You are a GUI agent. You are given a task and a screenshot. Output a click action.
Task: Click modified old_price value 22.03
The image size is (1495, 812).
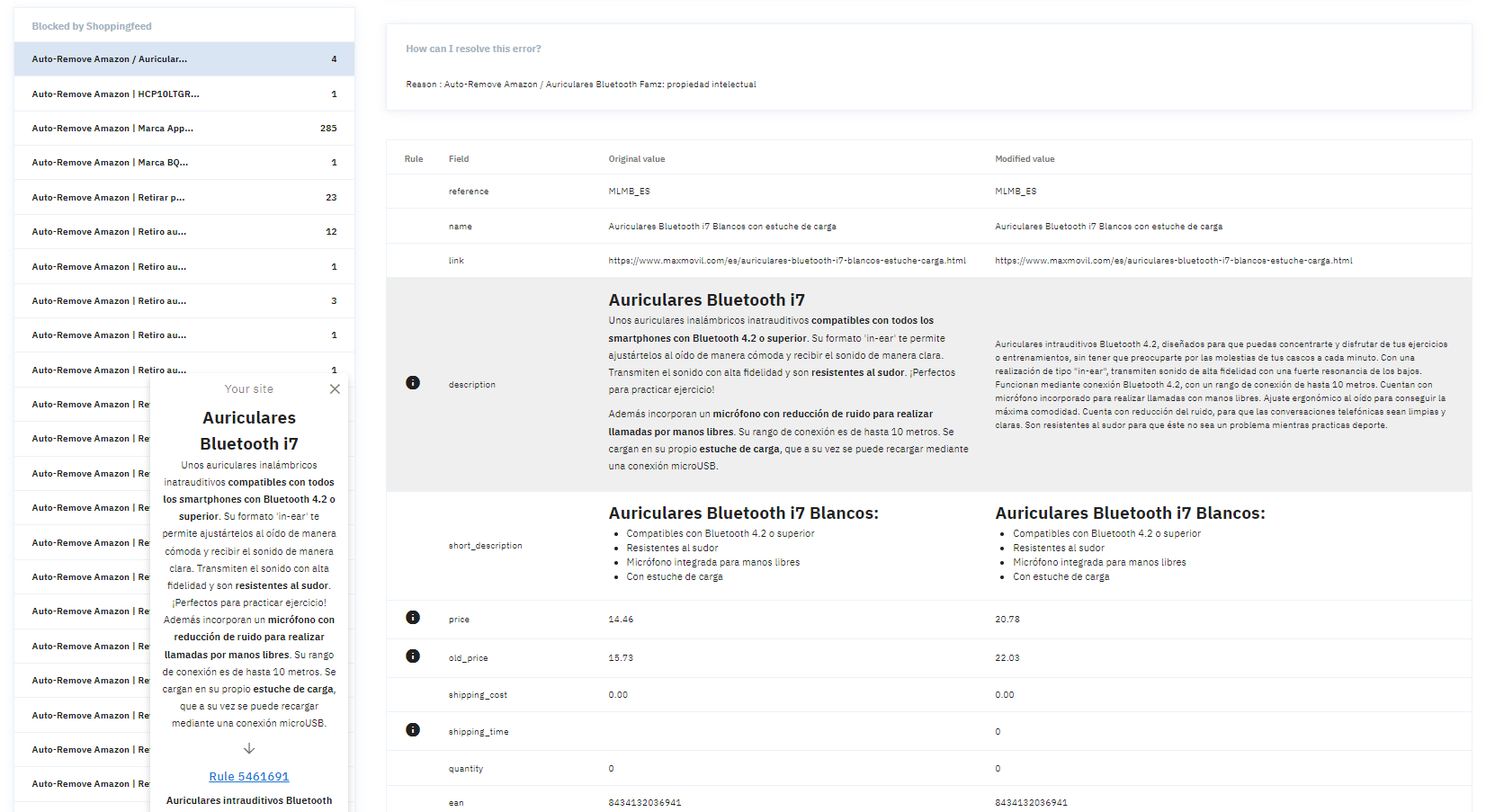[1007, 658]
